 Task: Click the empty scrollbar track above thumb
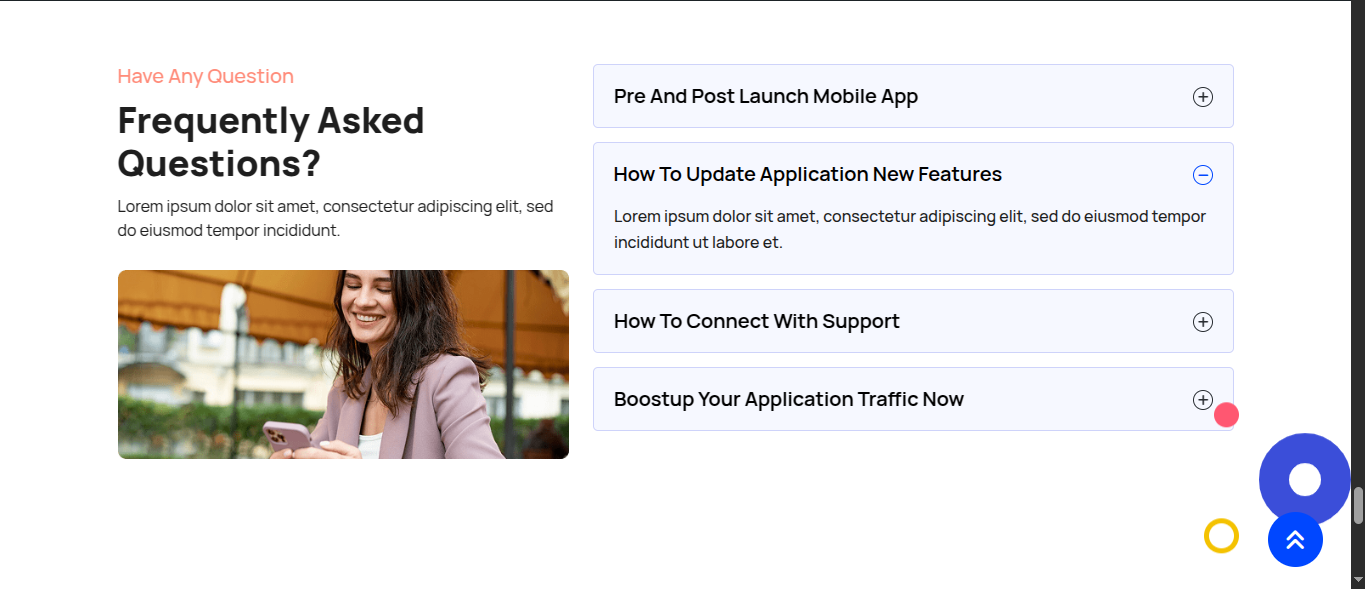(1358, 250)
